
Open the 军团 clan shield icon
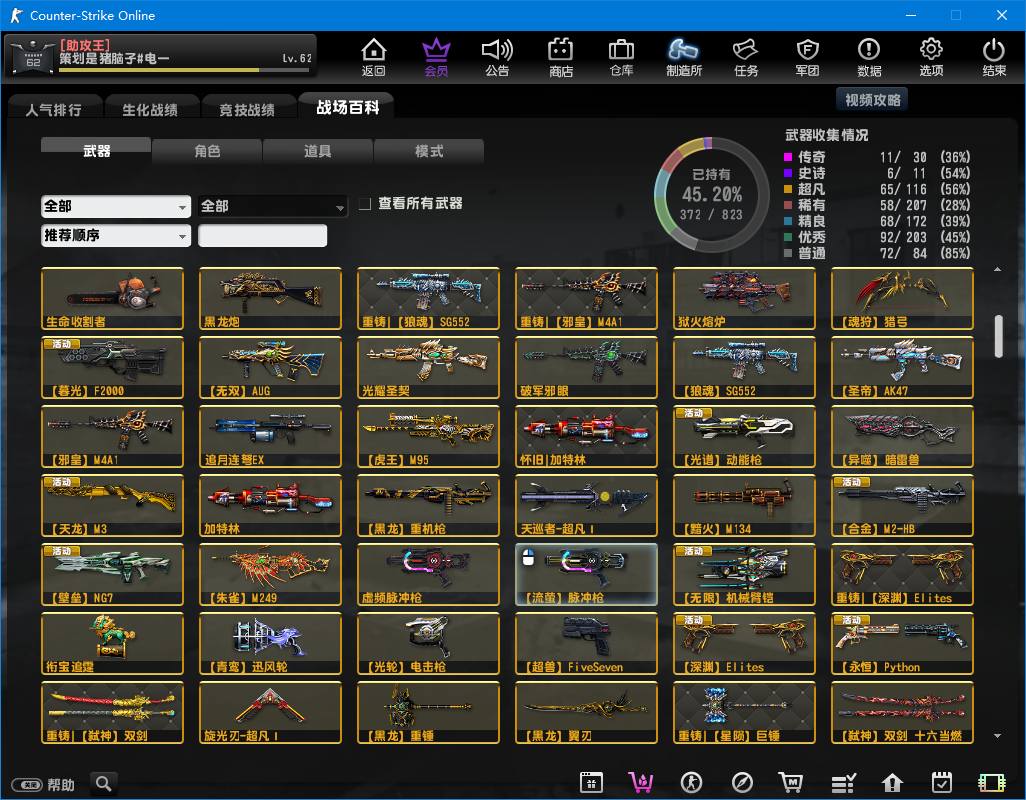click(x=807, y=58)
